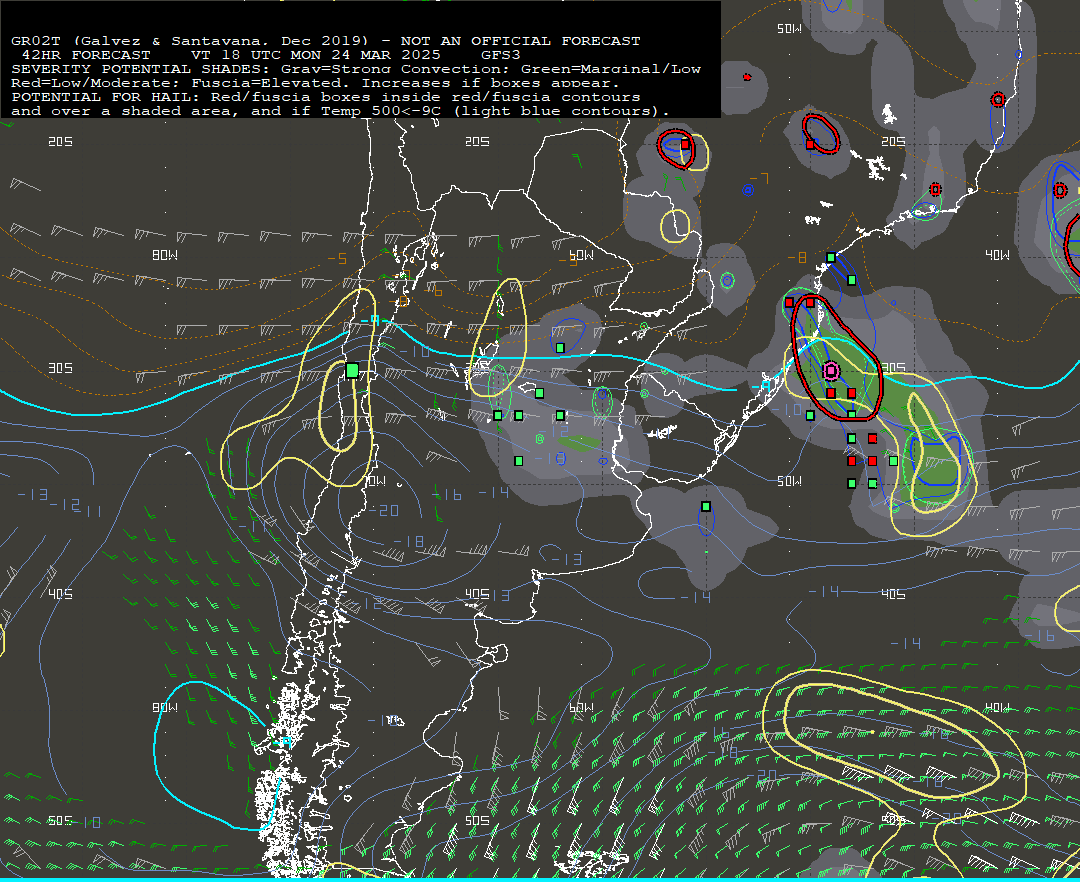Click the 'SEVERITY POTENTIAL SHADES' legend line

[x=355, y=69]
